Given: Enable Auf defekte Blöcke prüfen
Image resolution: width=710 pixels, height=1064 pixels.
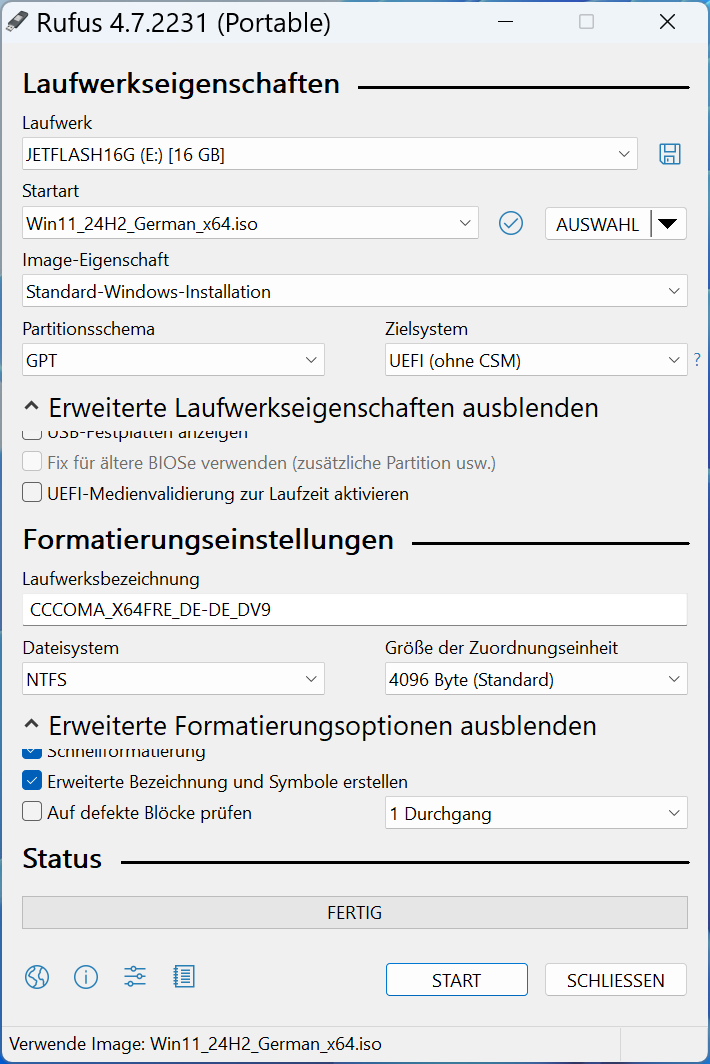Looking at the screenshot, I should pos(33,813).
